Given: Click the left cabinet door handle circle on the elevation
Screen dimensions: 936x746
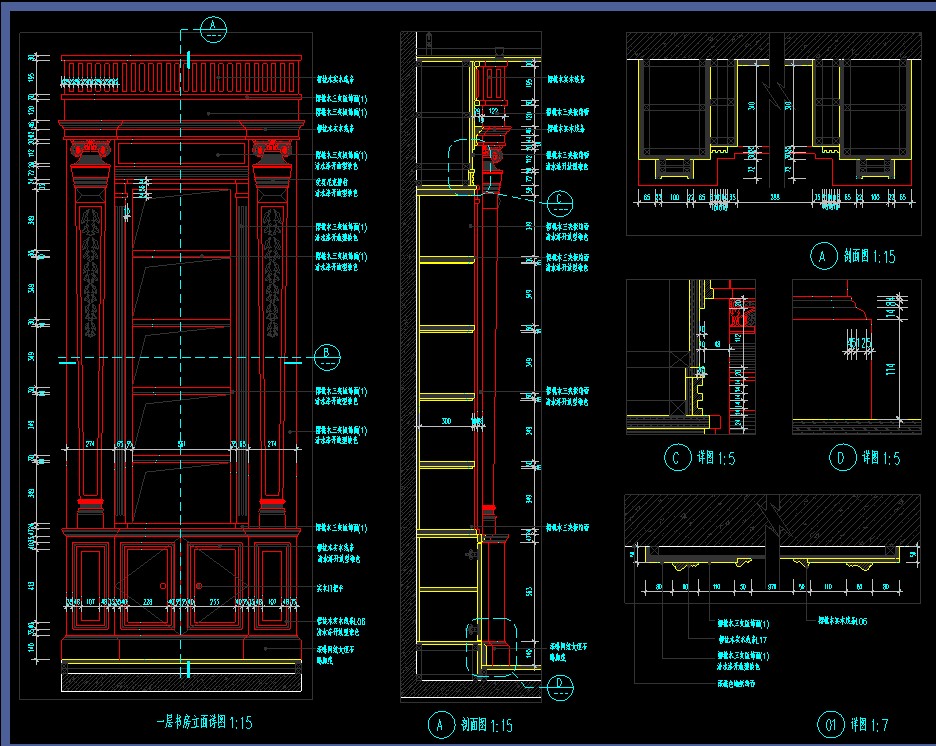Looking at the screenshot, I should tap(162, 586).
